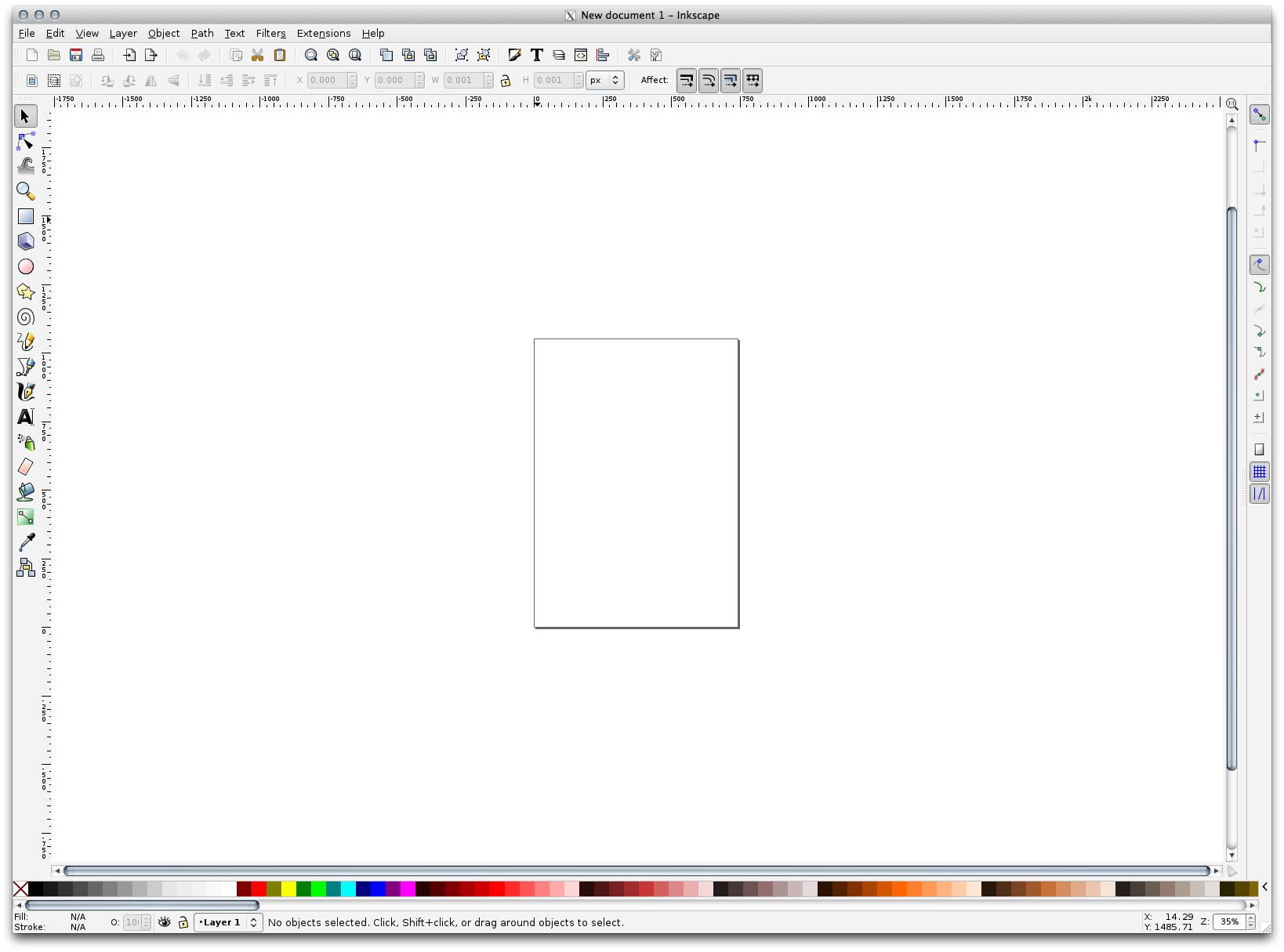Select the Zoom tool in toolbox
Screen dimensions: 1284x952
pyautogui.click(x=26, y=191)
